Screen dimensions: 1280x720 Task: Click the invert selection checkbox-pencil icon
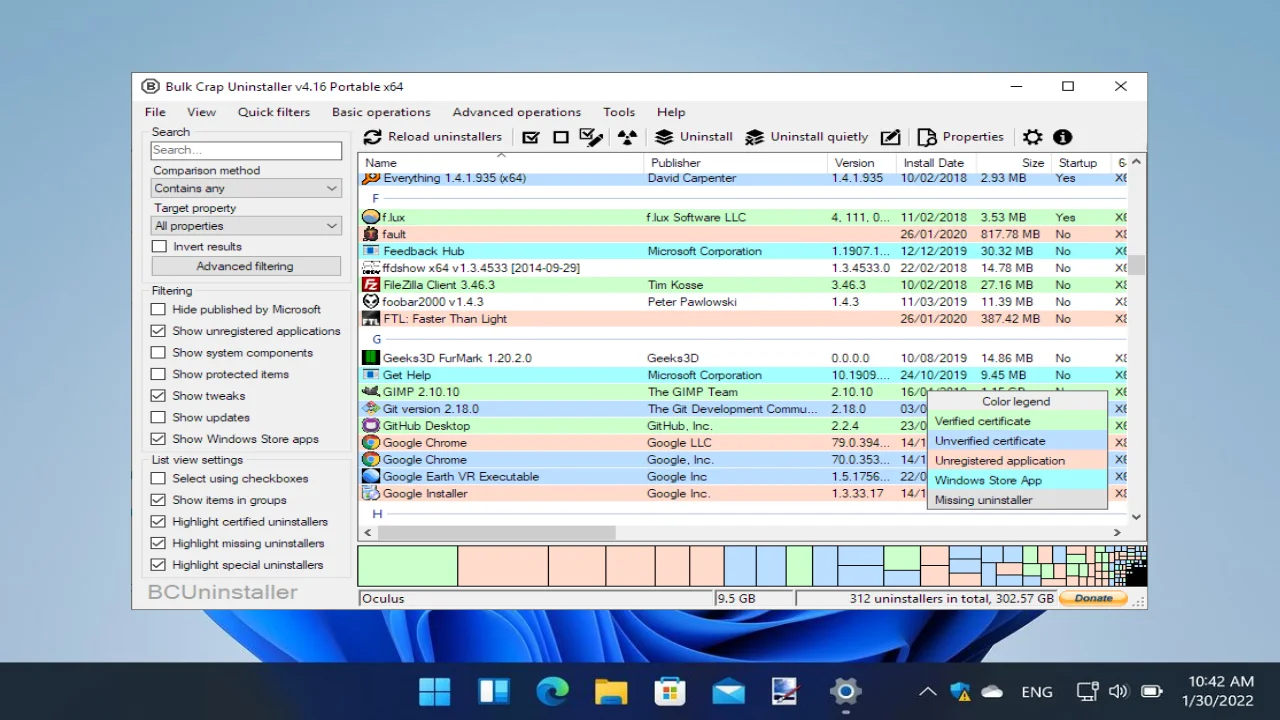click(592, 137)
